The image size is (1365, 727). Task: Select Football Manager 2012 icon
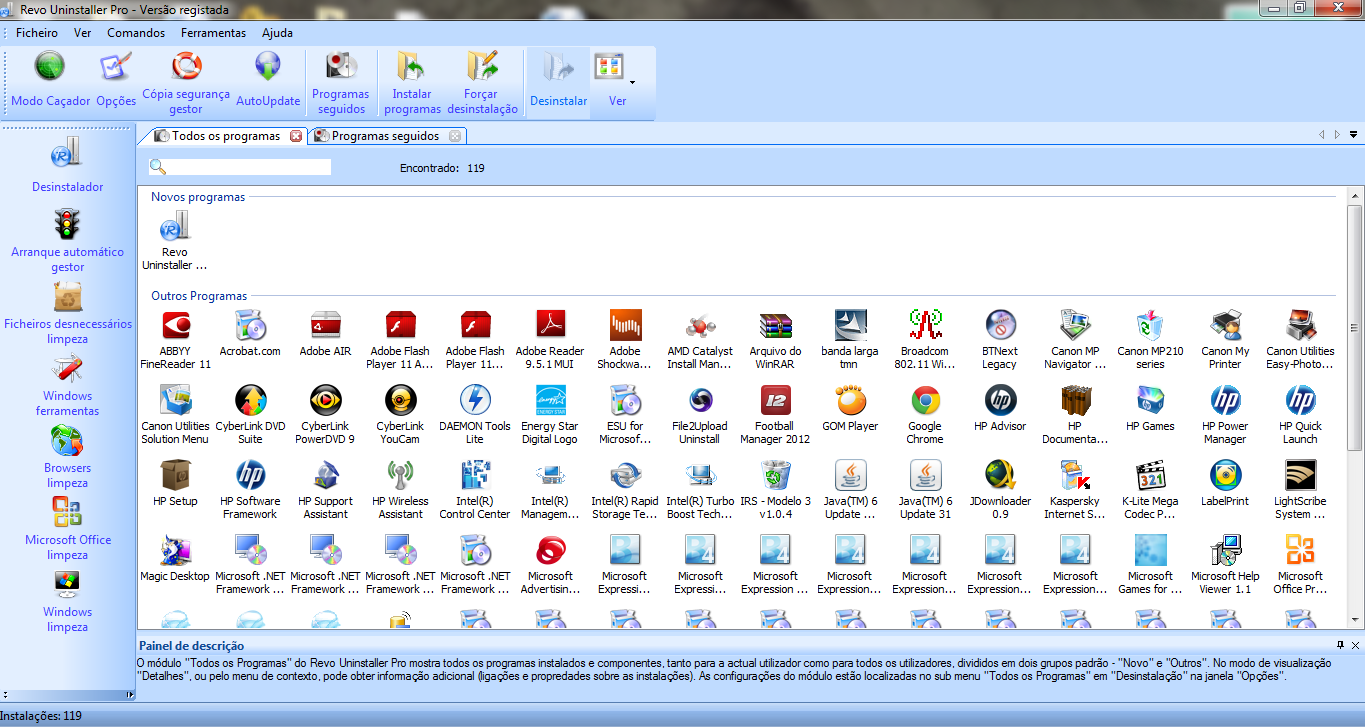point(775,415)
